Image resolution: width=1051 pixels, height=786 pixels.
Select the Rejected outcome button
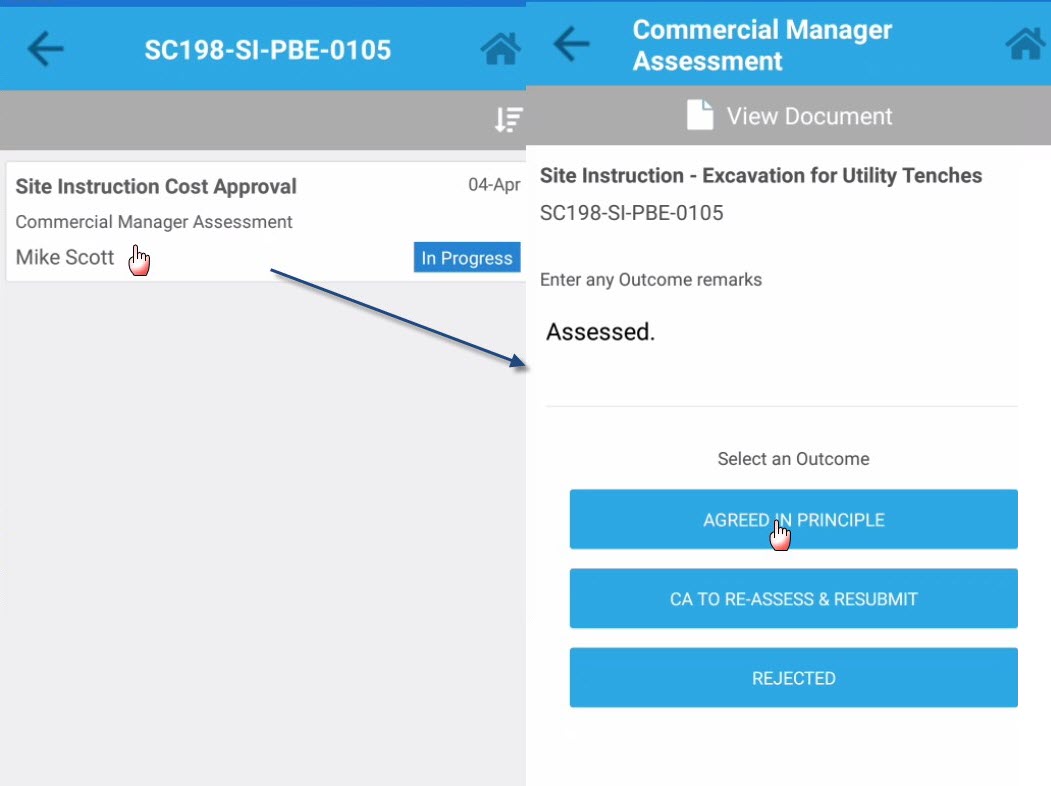[794, 677]
